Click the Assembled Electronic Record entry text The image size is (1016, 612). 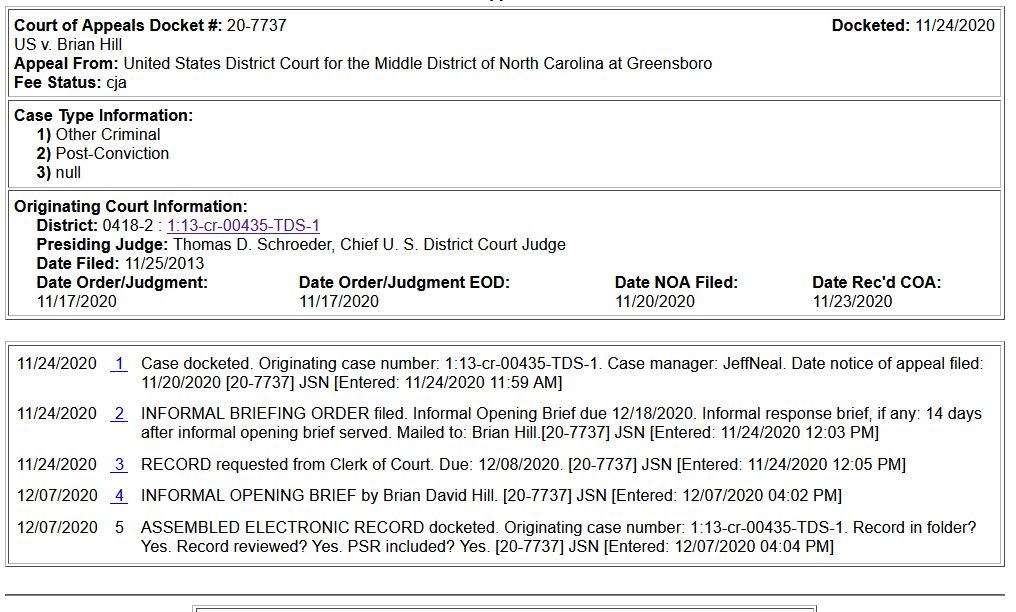[559, 537]
